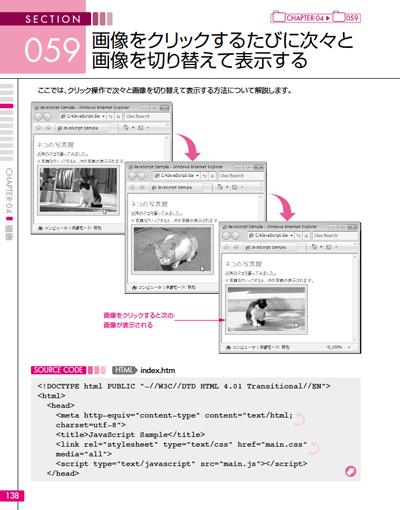This screenshot has width=400, height=510.
Task: Click the Live Search field in the first IE window
Action: click(x=147, y=116)
